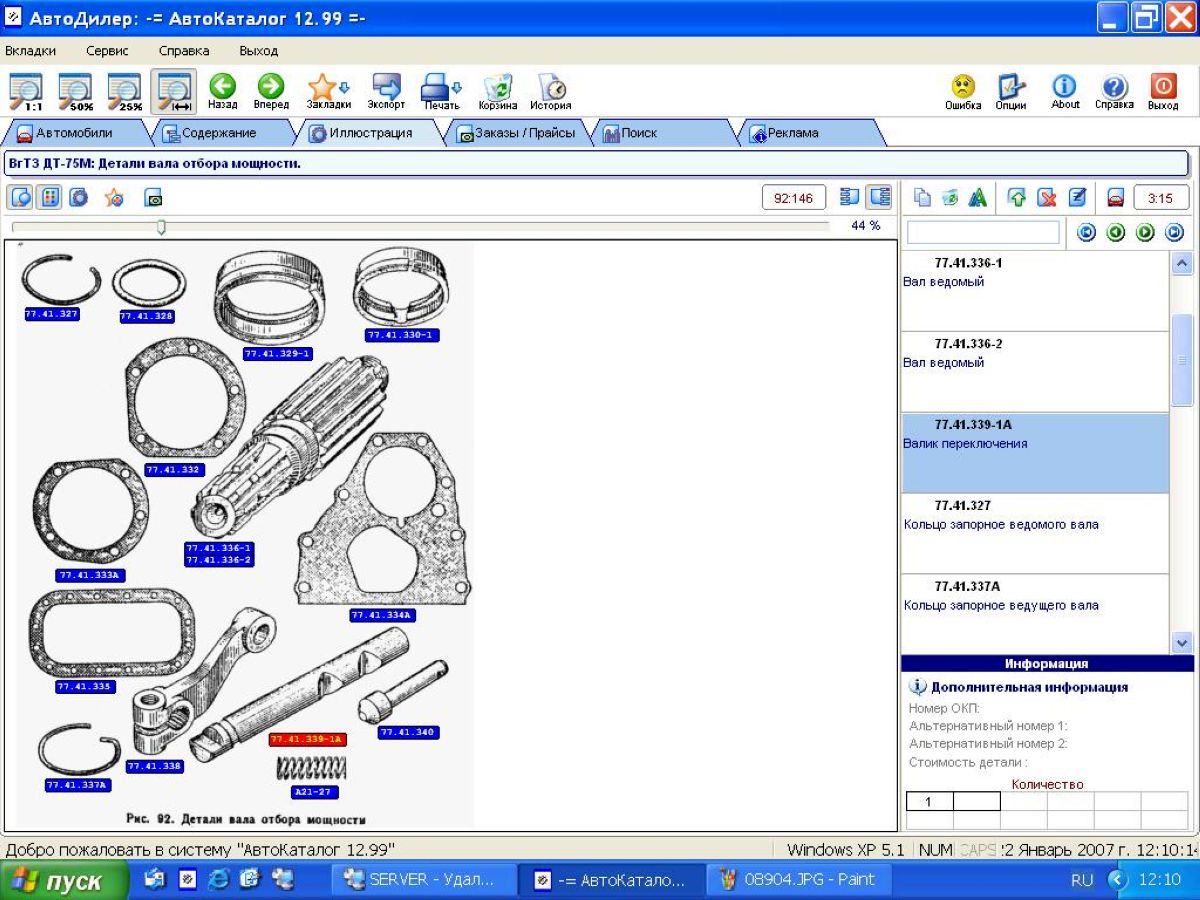Open the Сервис menu

[x=107, y=51]
